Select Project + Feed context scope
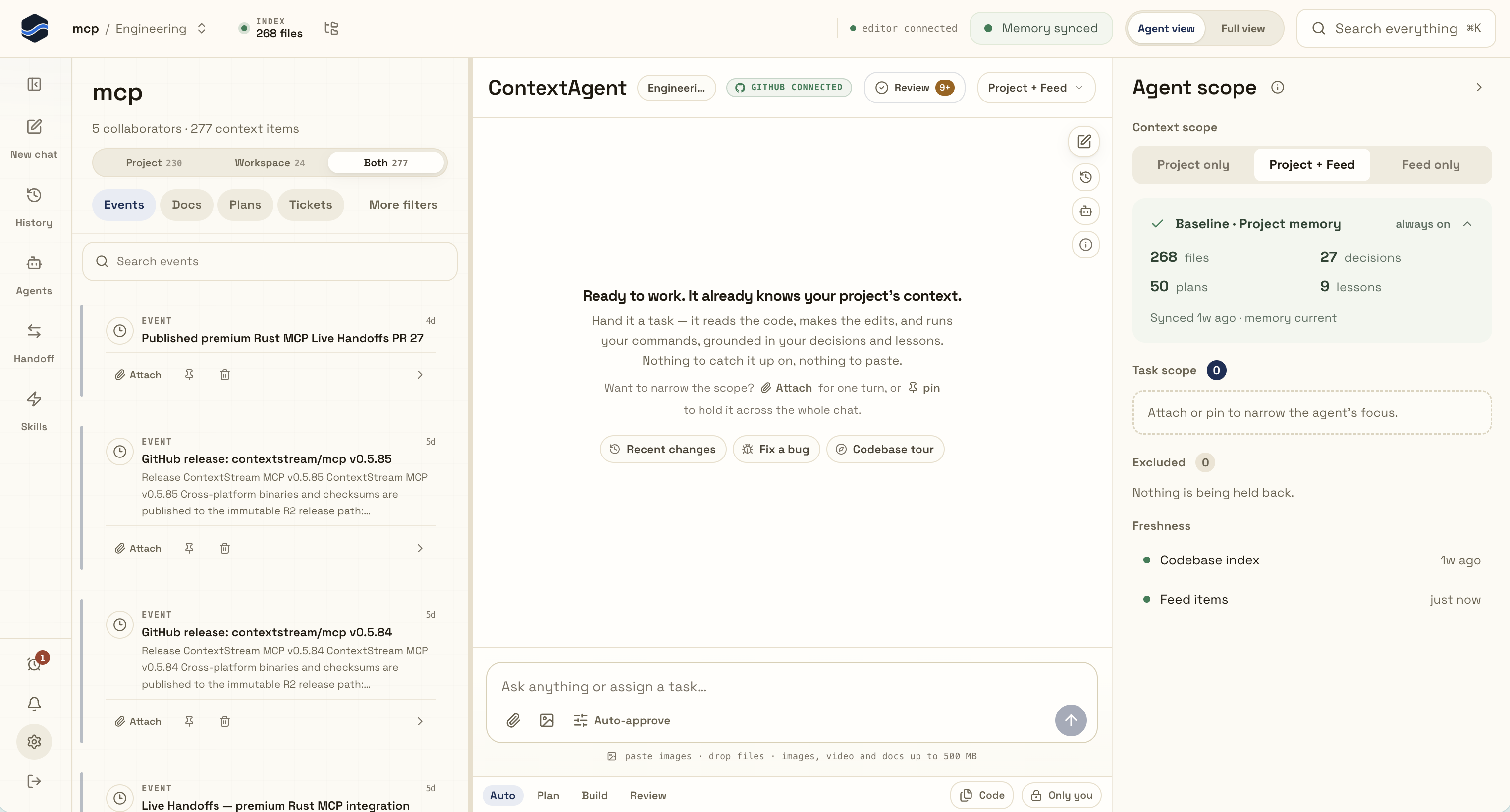1510x812 pixels. click(1312, 164)
